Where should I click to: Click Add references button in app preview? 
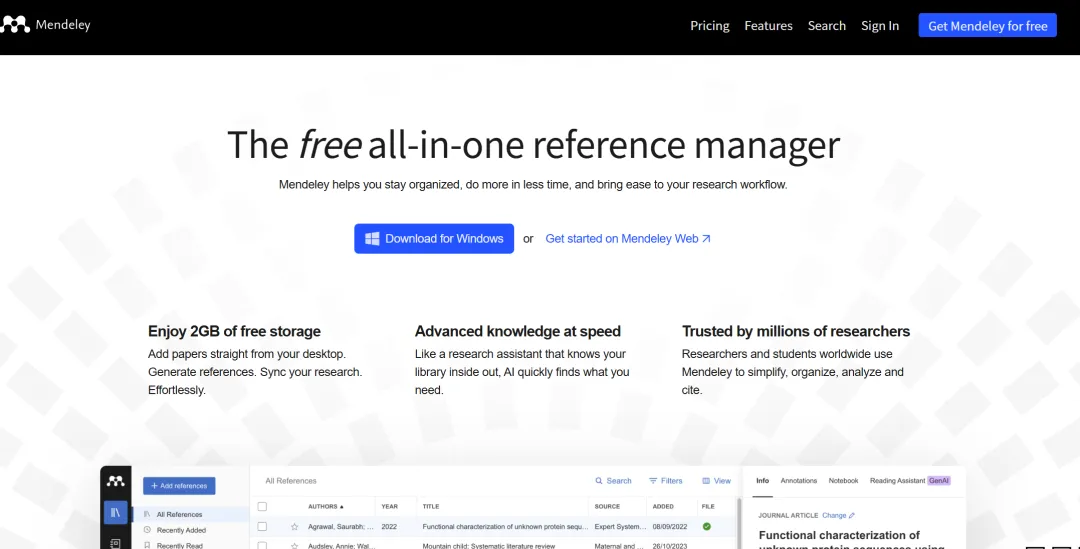click(179, 486)
